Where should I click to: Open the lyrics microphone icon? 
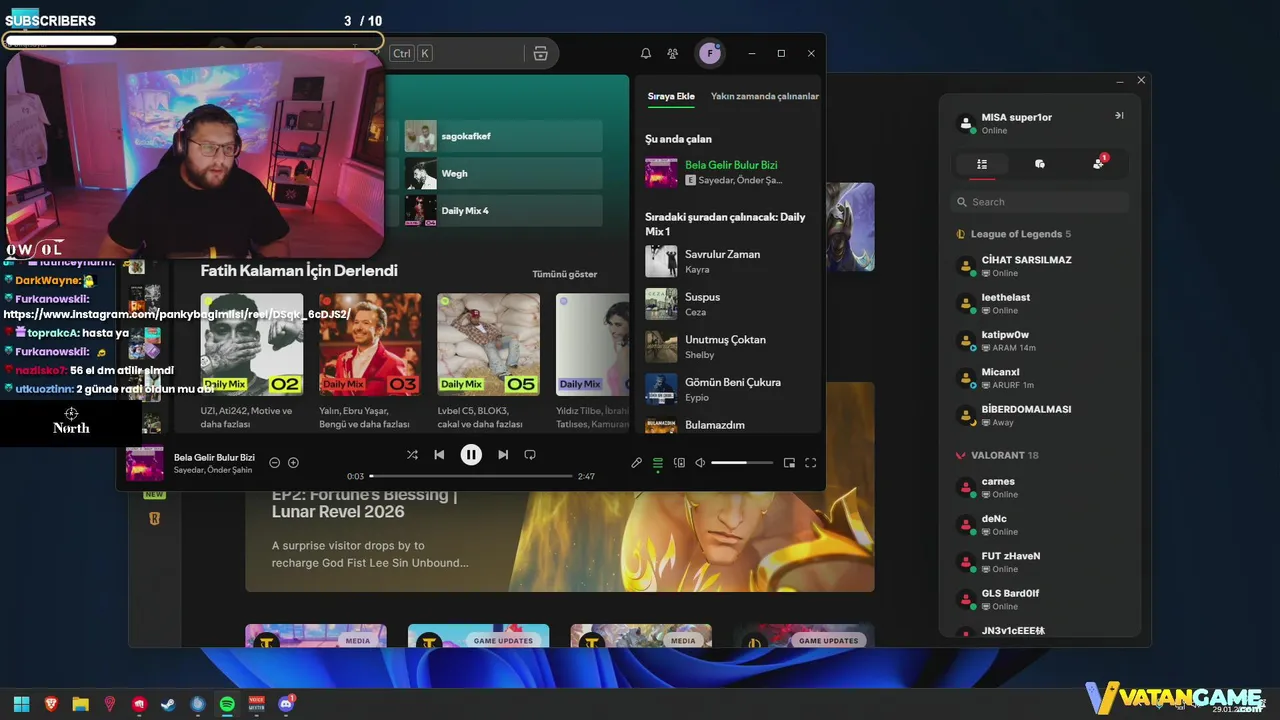636,463
